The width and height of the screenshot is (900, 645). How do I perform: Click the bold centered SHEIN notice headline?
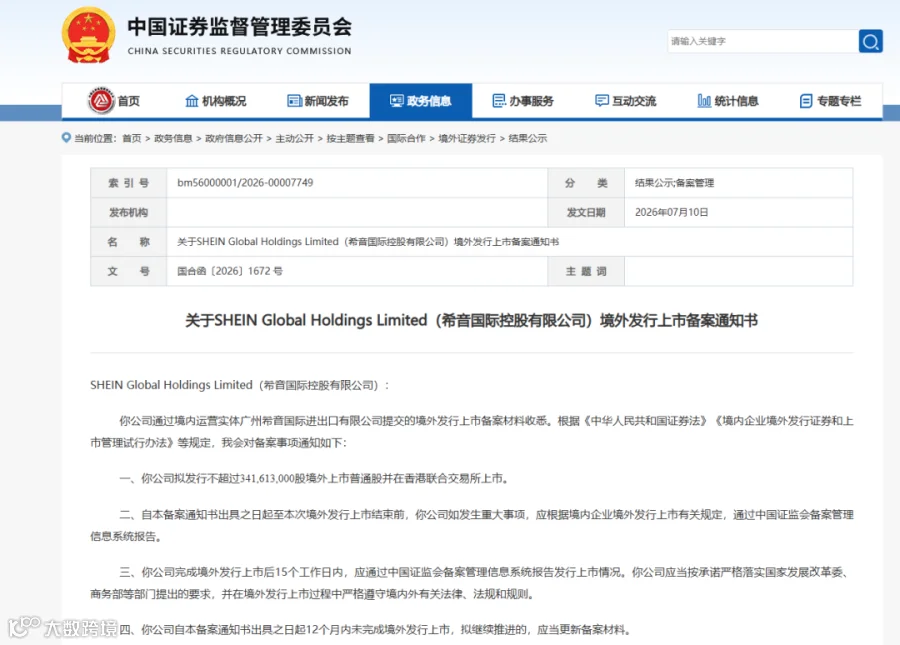pyautogui.click(x=471, y=320)
